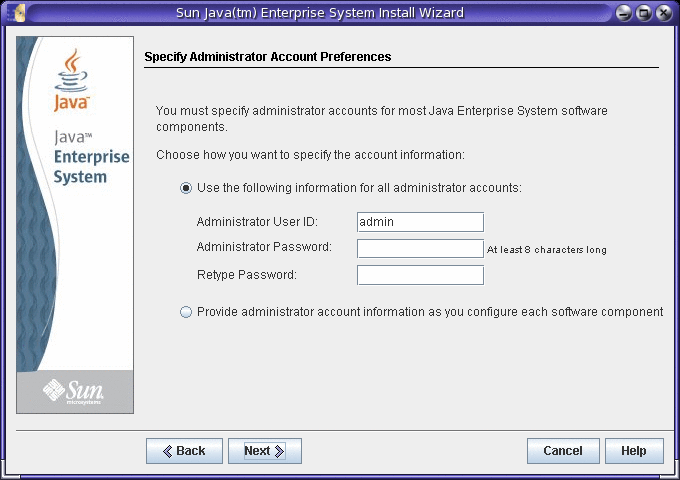Click the Java coffee cup logo

[x=72, y=80]
